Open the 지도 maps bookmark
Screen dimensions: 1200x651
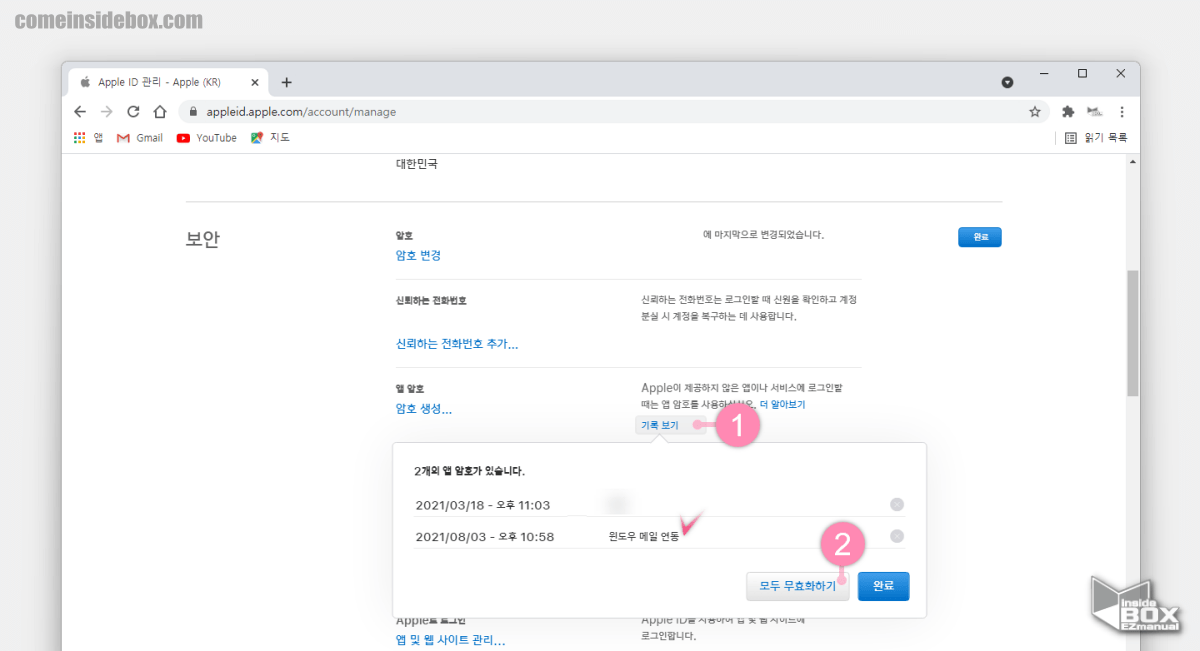click(x=270, y=138)
